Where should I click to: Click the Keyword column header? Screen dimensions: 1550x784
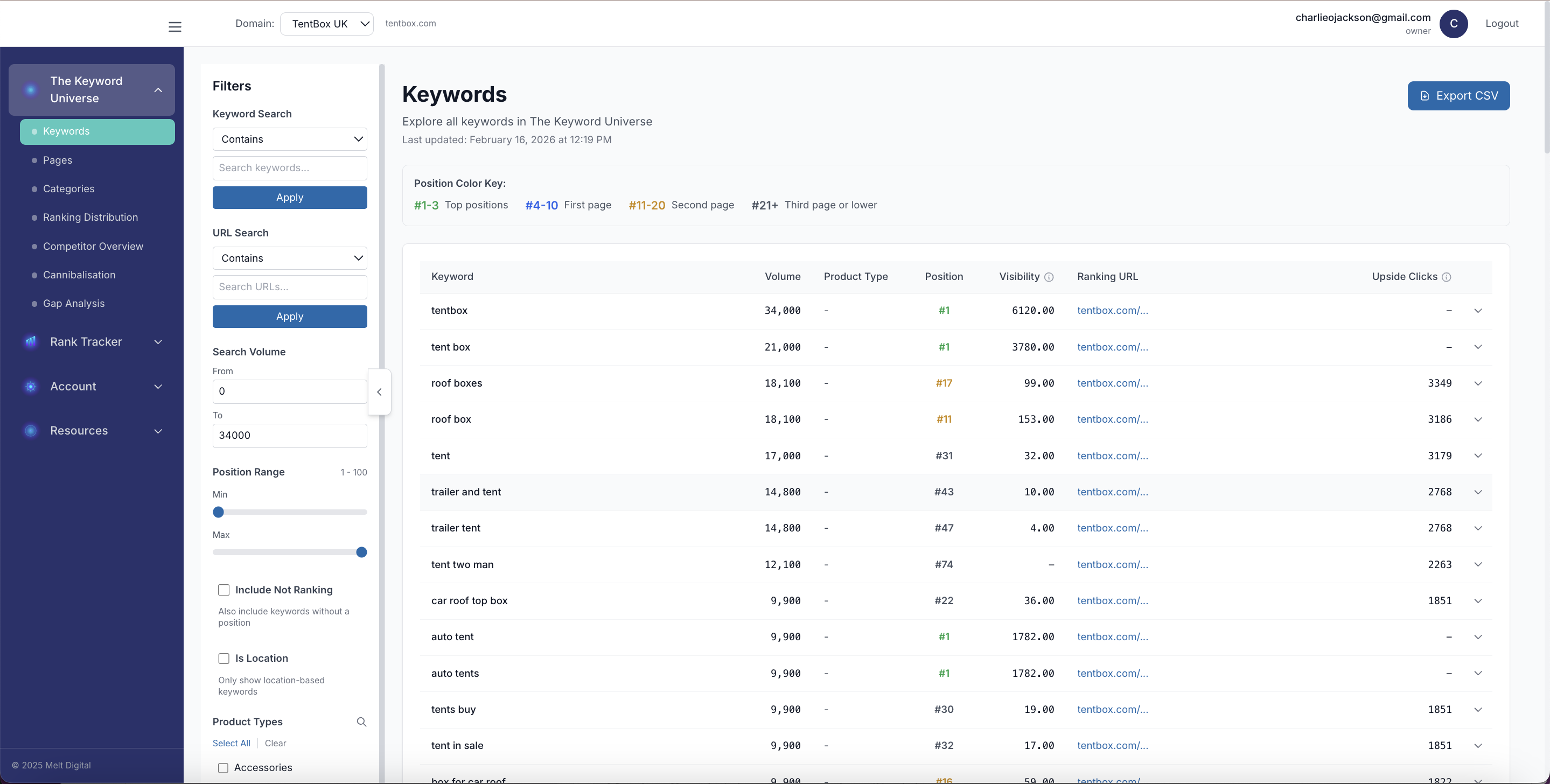click(452, 277)
